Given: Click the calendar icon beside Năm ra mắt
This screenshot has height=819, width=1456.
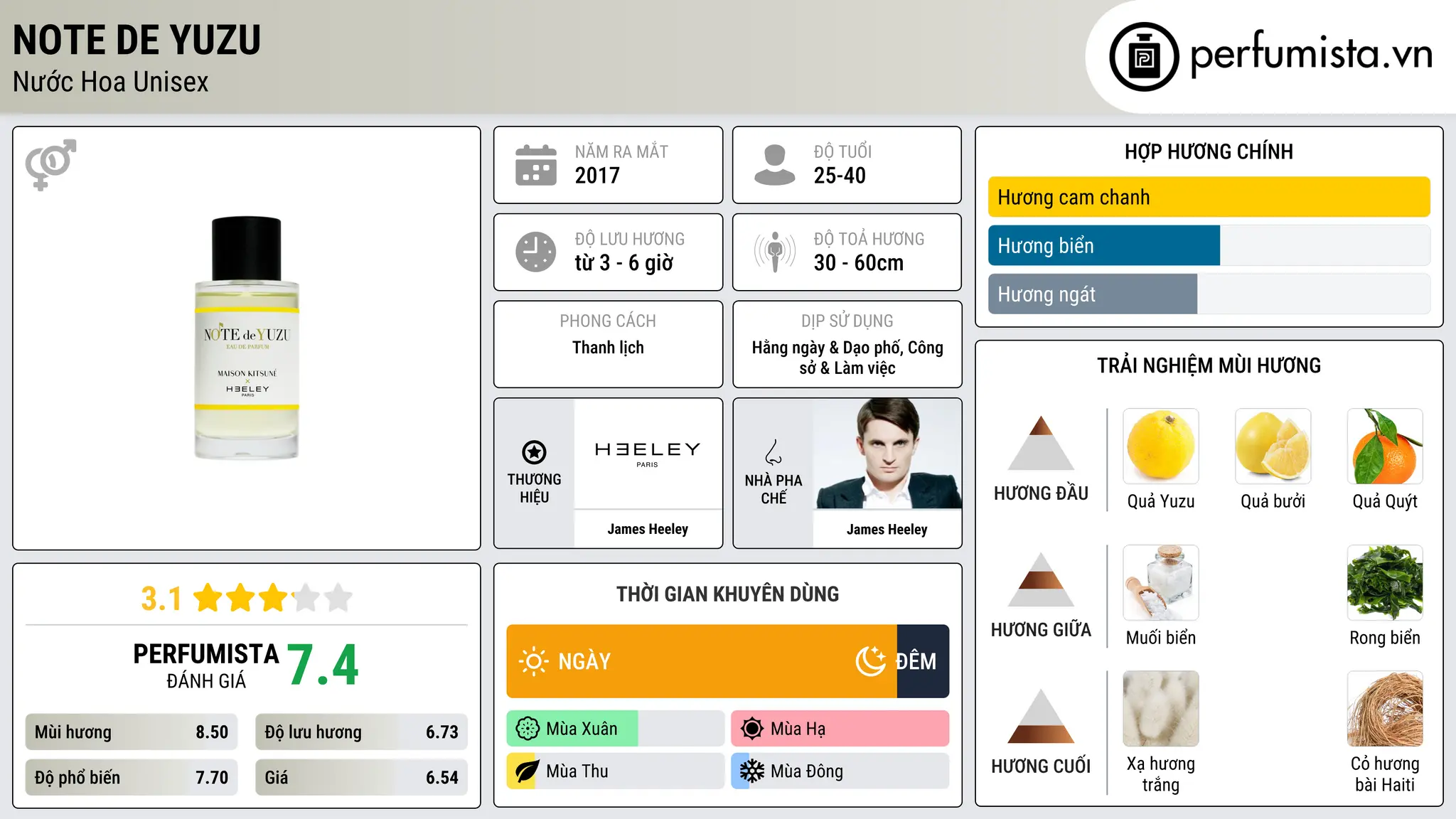Looking at the screenshot, I should pyautogui.click(x=535, y=165).
